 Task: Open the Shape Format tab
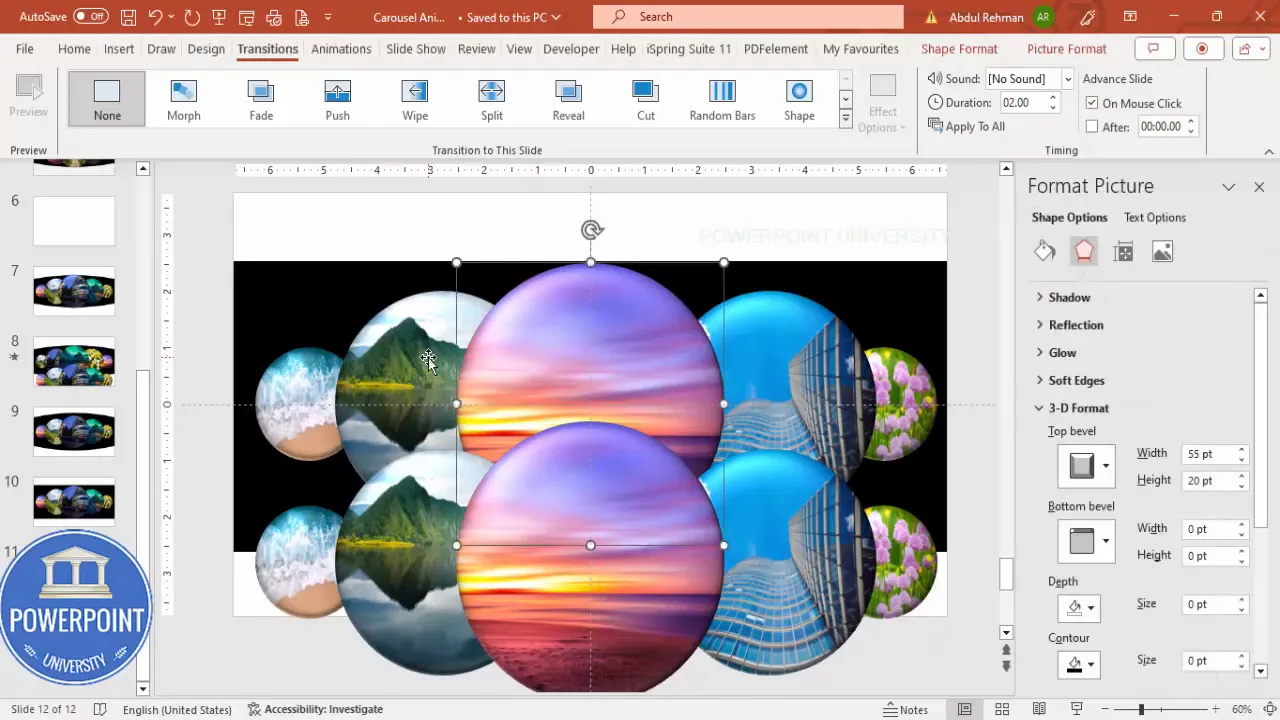(x=959, y=48)
